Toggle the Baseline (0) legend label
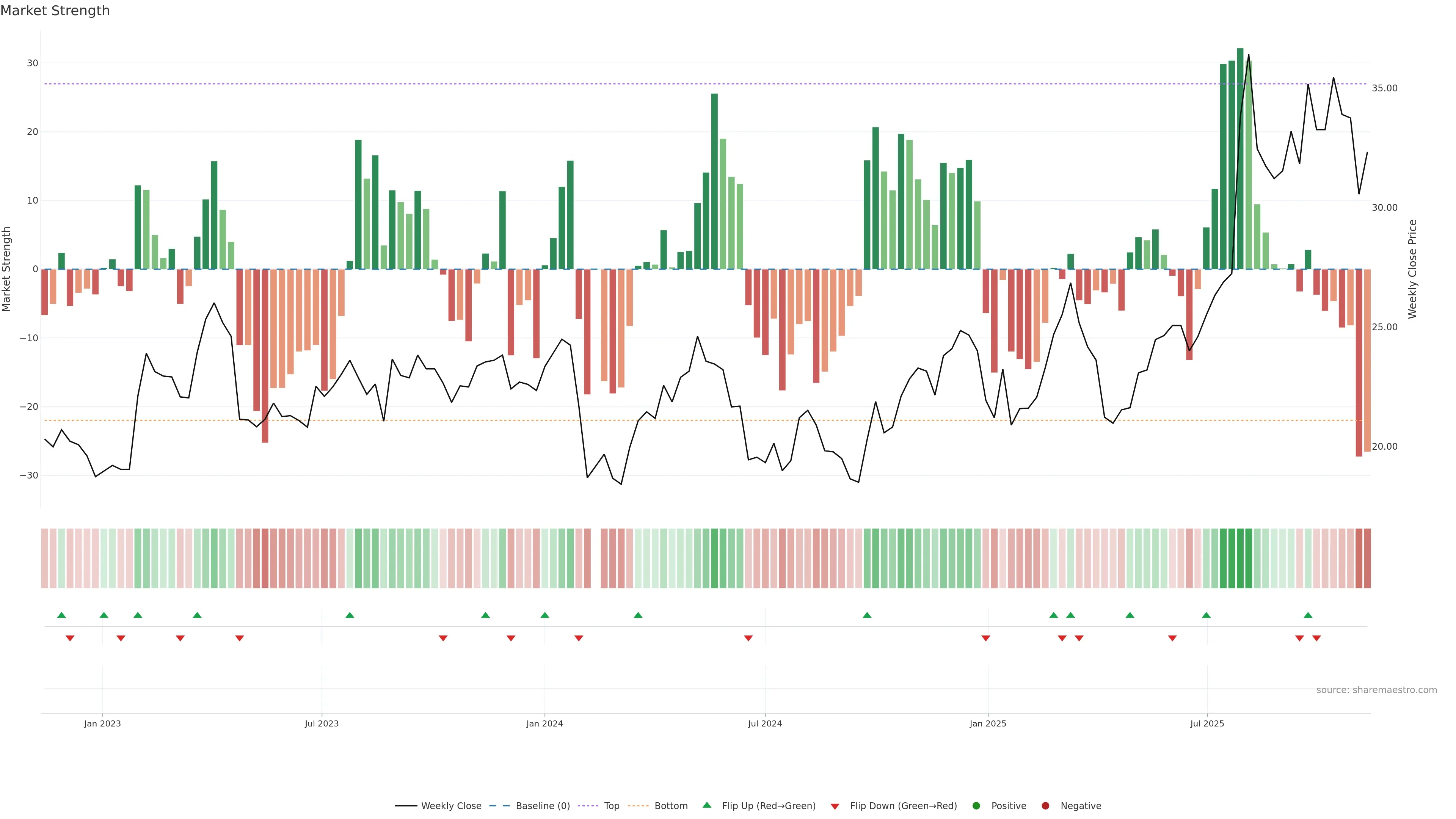The width and height of the screenshot is (1456, 819). coord(543,806)
